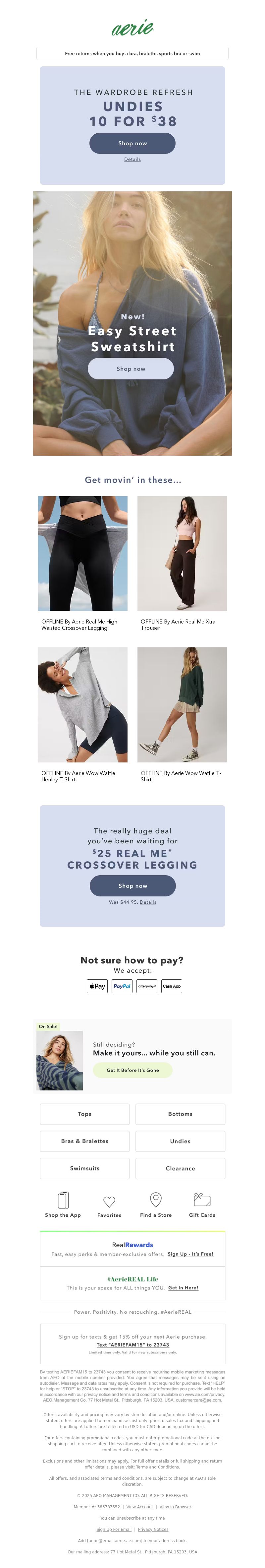Open the Swimsuits category
This screenshot has width=265, height=1568.
(84, 1168)
